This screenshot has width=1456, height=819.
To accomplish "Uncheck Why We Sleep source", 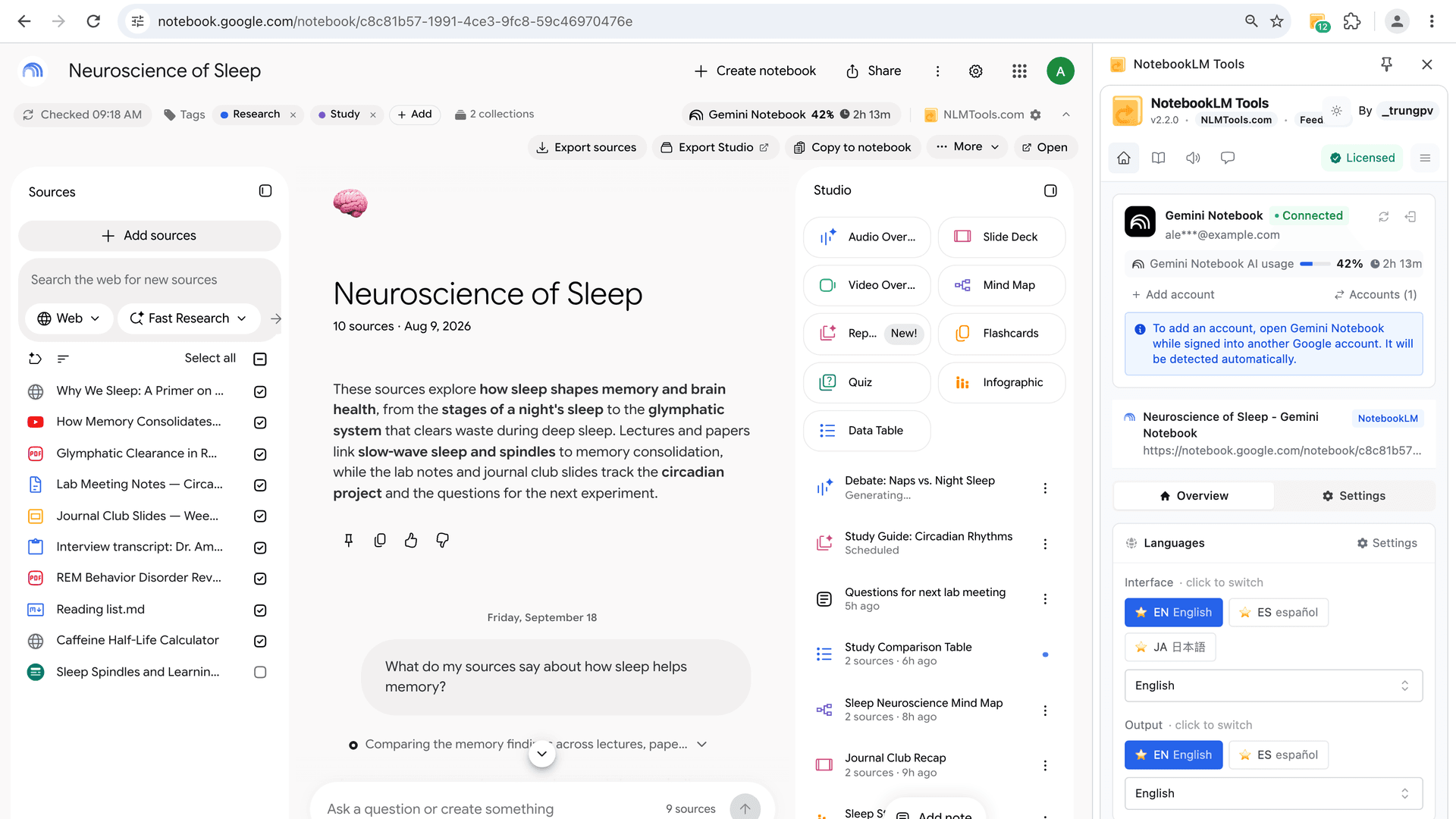I will tap(260, 392).
